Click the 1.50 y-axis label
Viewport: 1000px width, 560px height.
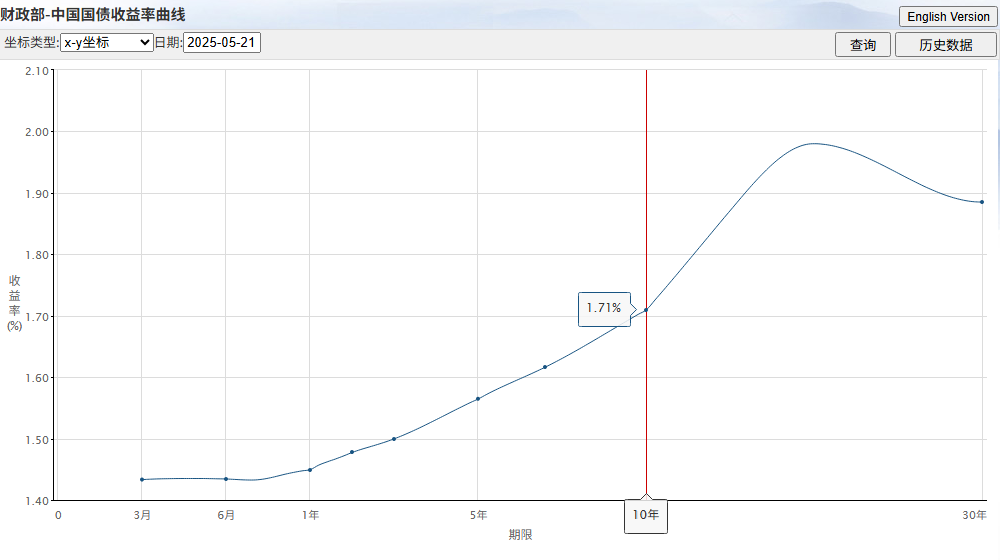click(37, 440)
